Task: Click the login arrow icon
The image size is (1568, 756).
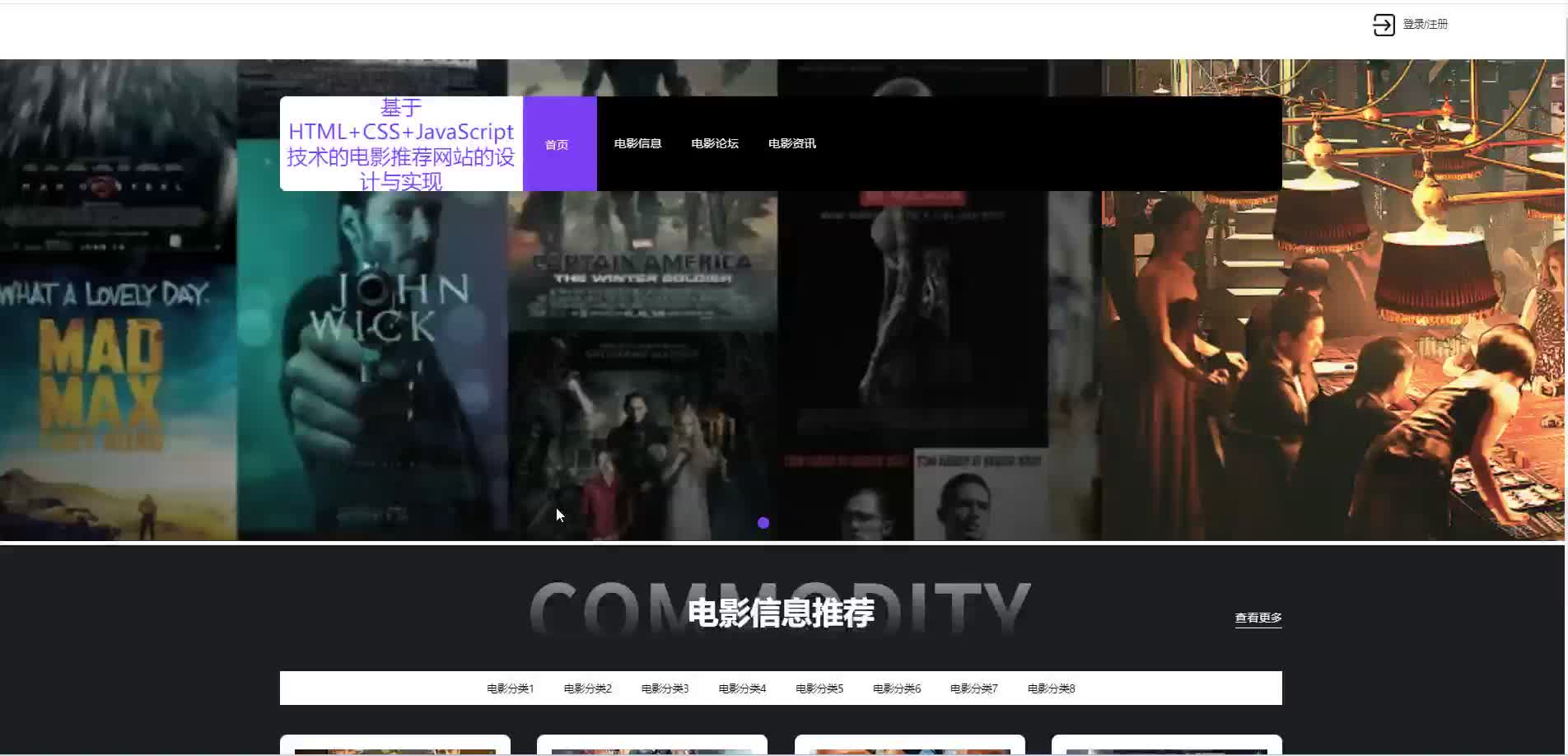Action: (x=1384, y=25)
